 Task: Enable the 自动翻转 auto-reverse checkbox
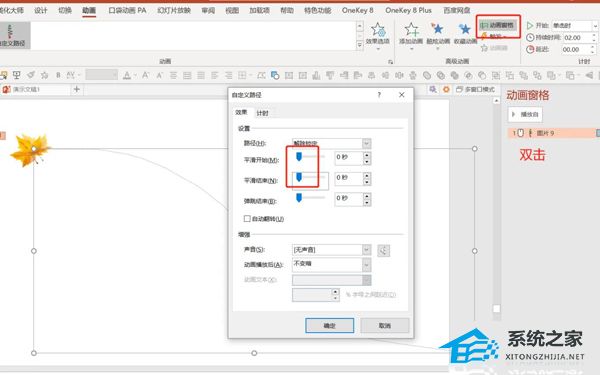click(247, 219)
